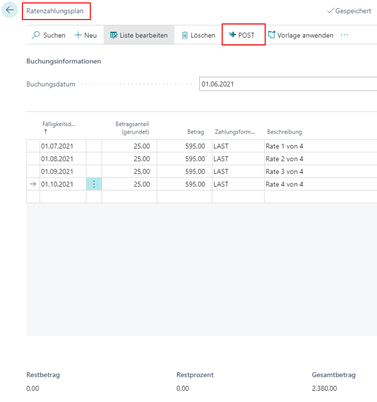Screen dimensions: 377x402
Task: Select due date cell 01.08.2021
Action: [63, 159]
